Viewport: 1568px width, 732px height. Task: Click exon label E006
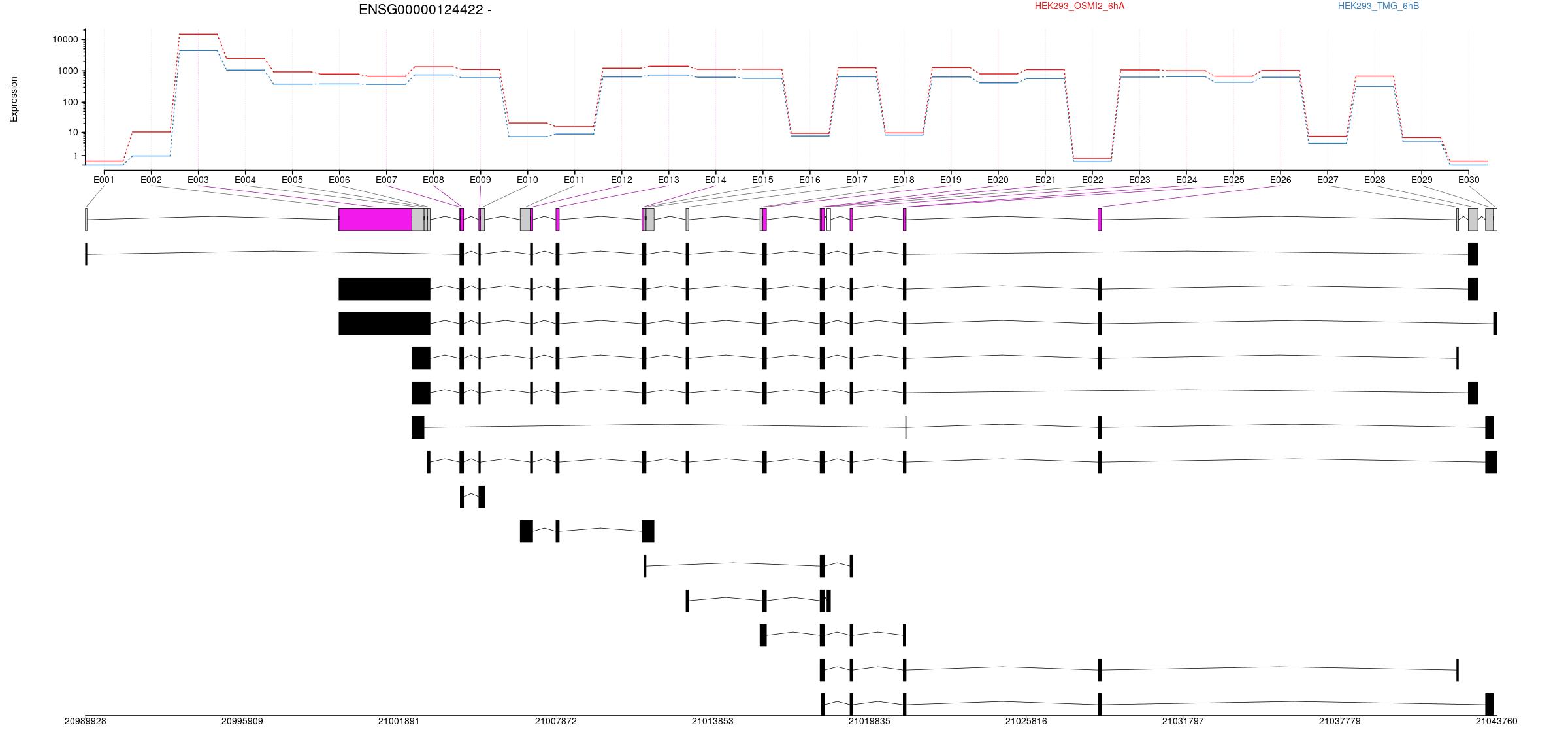coord(339,180)
